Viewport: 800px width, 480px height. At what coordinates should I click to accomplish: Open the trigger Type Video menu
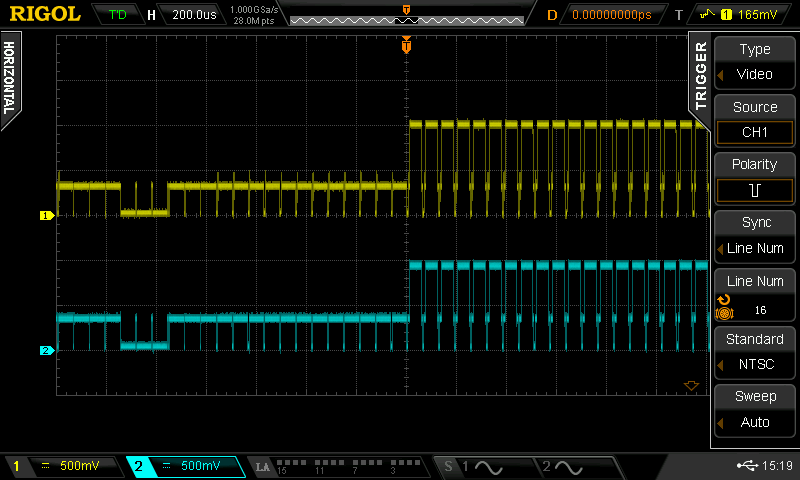point(754,62)
